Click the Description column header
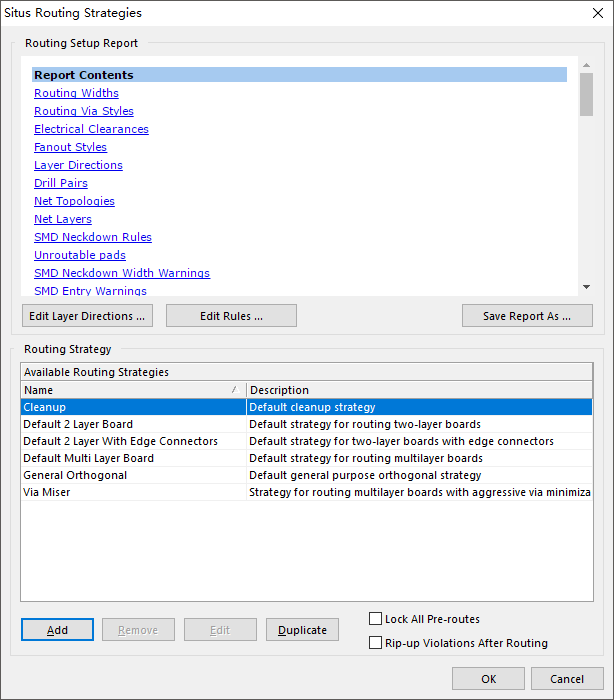This screenshot has width=614, height=700. [418, 390]
